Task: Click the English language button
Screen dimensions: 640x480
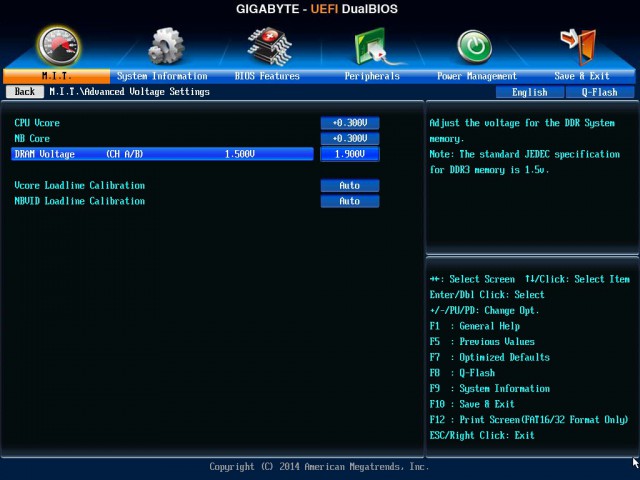Action: click(x=530, y=92)
